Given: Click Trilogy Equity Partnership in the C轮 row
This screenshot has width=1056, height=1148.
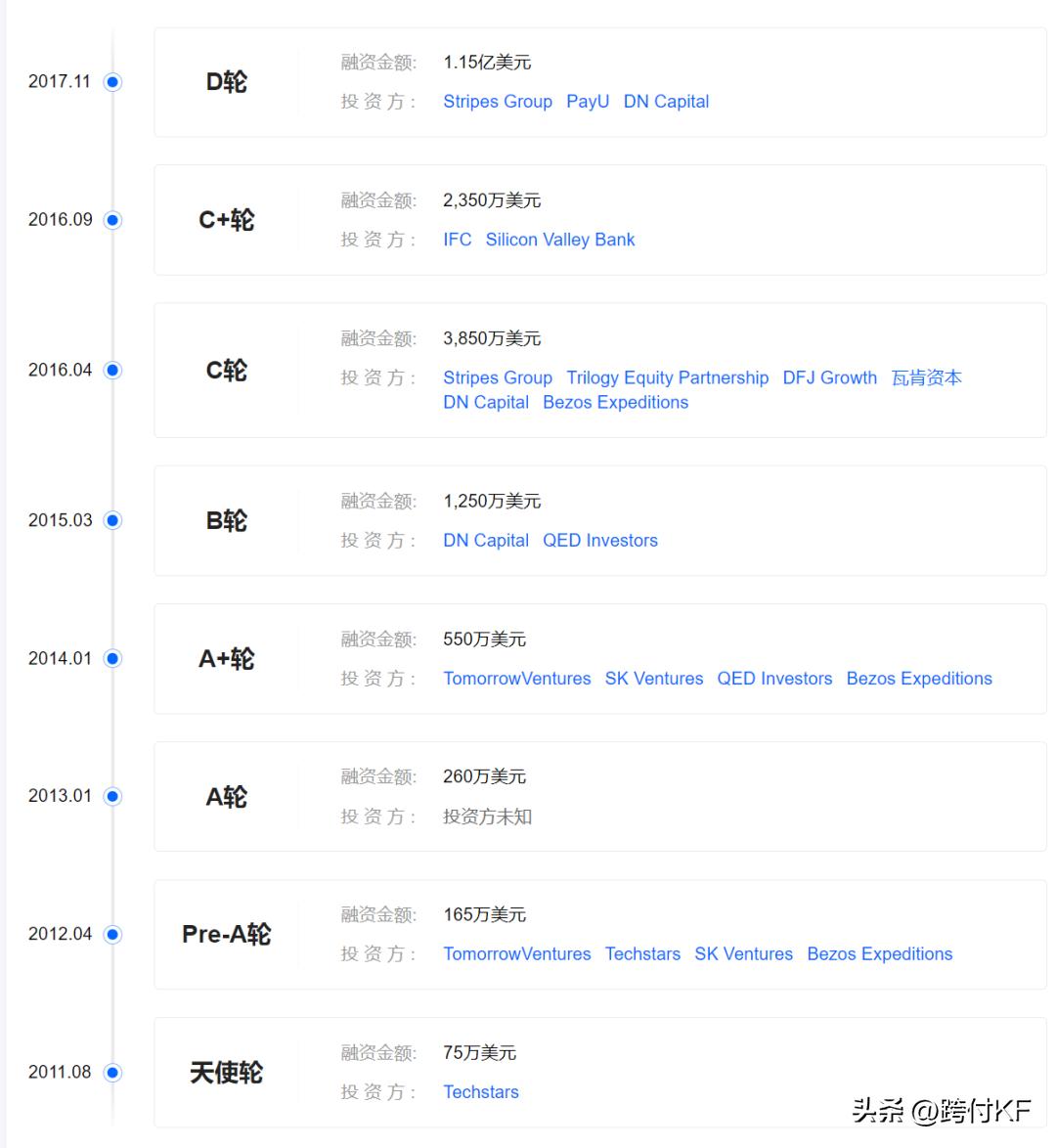Looking at the screenshot, I should click(x=668, y=377).
